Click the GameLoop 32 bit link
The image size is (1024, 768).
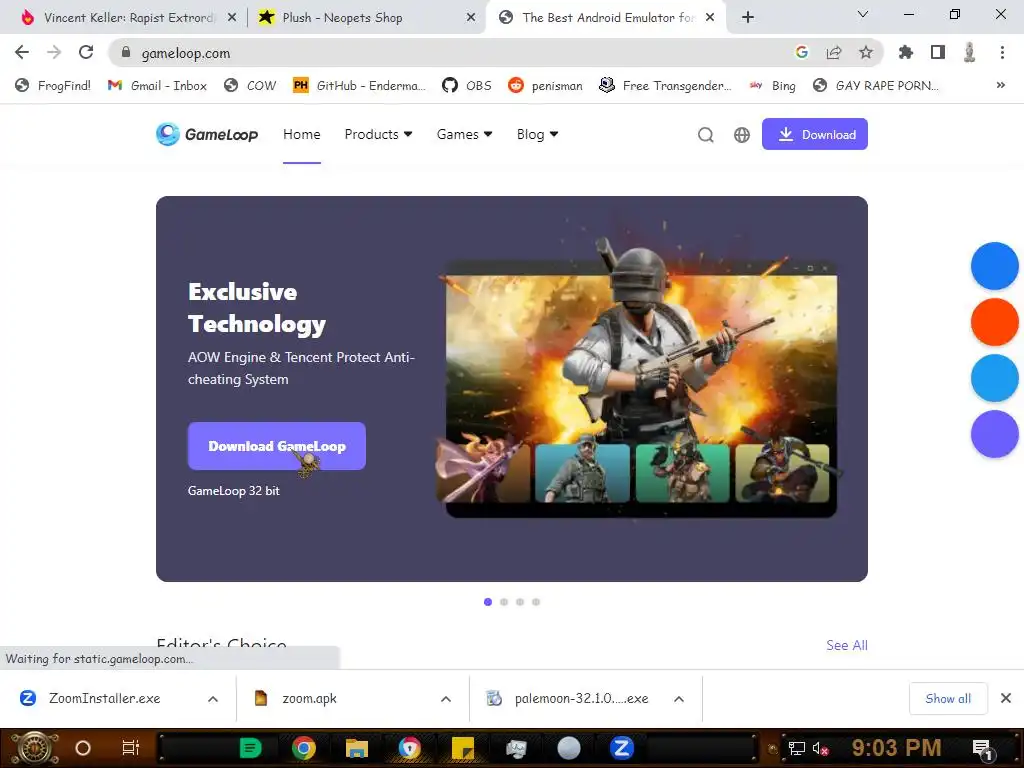tap(233, 490)
